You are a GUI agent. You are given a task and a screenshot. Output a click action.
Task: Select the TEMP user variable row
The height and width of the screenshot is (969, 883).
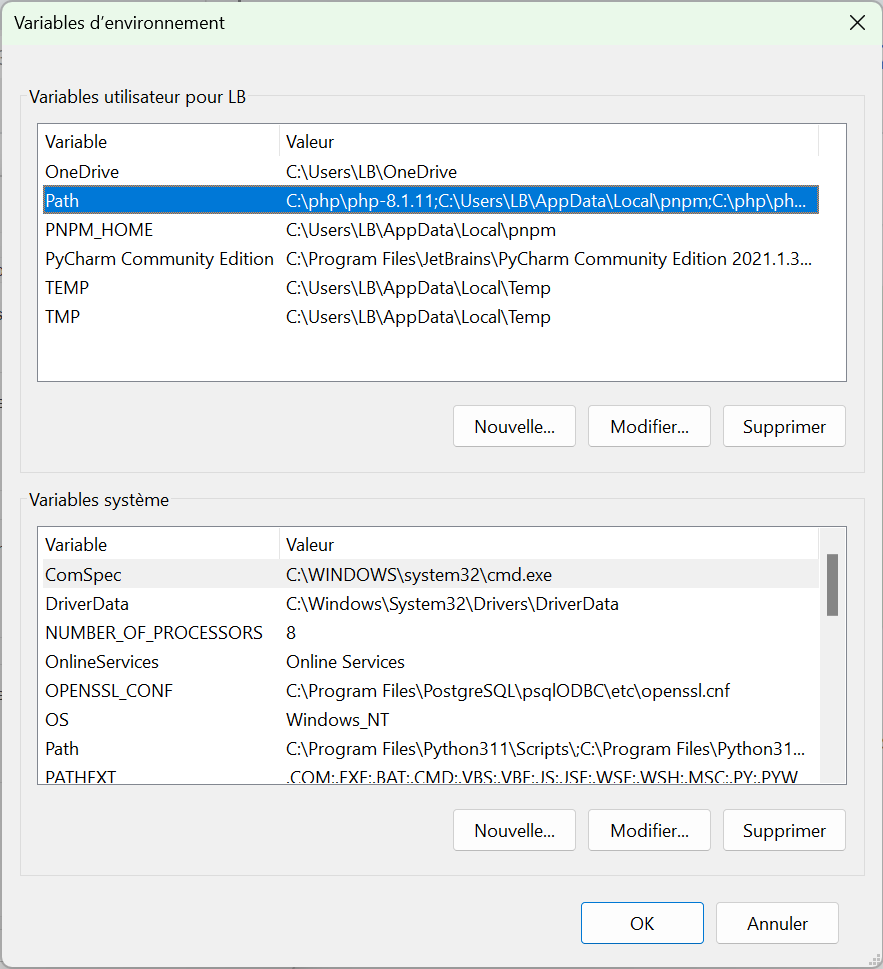(x=67, y=288)
